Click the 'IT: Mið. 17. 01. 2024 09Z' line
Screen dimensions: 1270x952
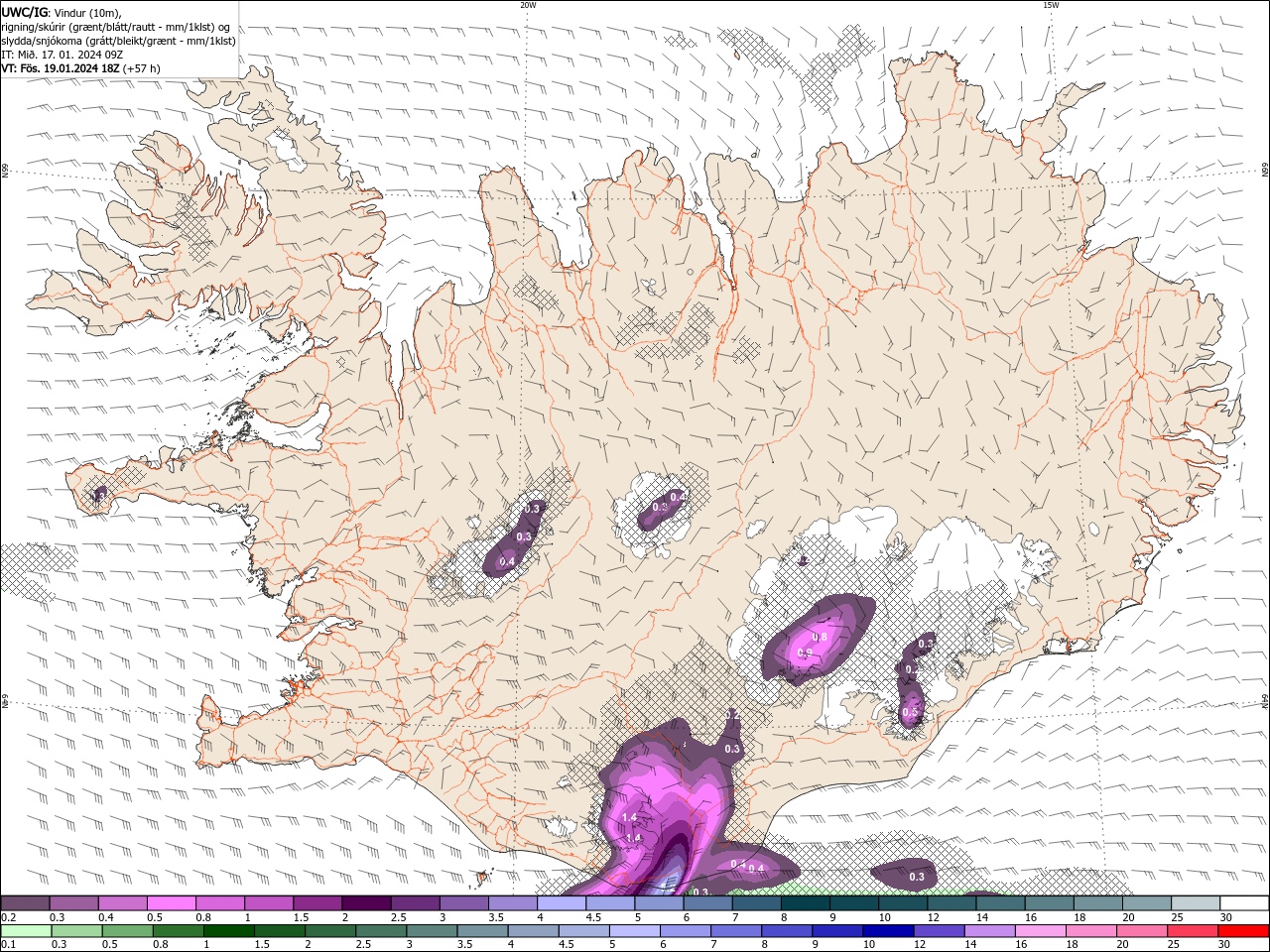click(62, 55)
